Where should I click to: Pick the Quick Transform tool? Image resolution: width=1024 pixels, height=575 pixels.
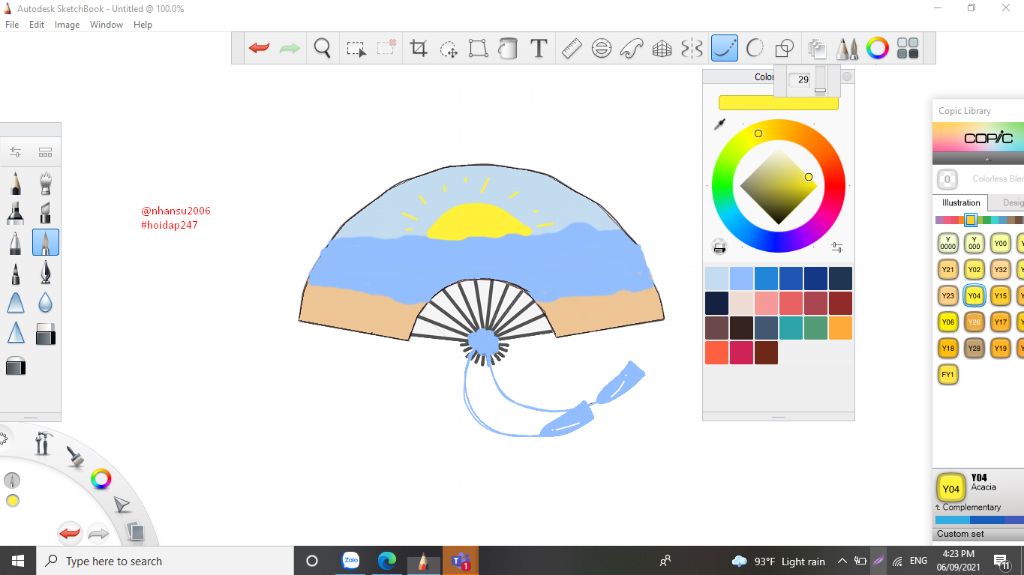(449, 48)
